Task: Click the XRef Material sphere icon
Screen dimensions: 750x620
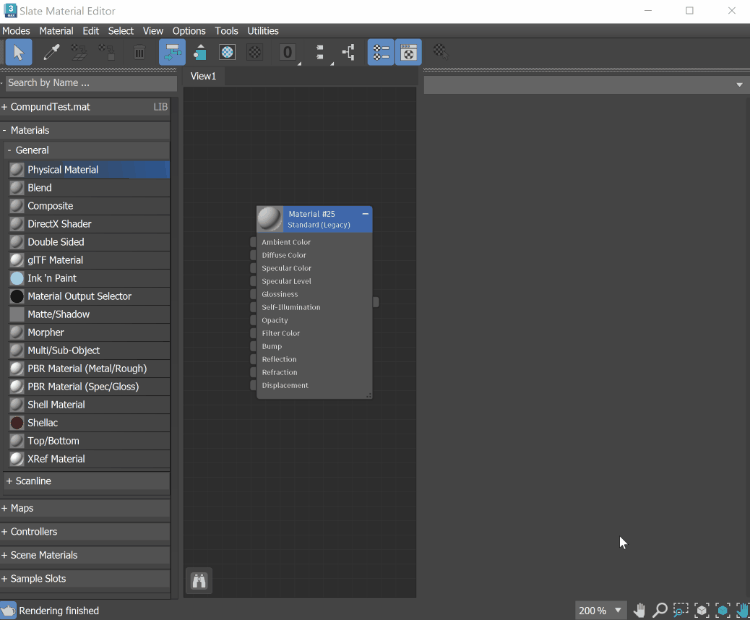Action: click(x=17, y=459)
